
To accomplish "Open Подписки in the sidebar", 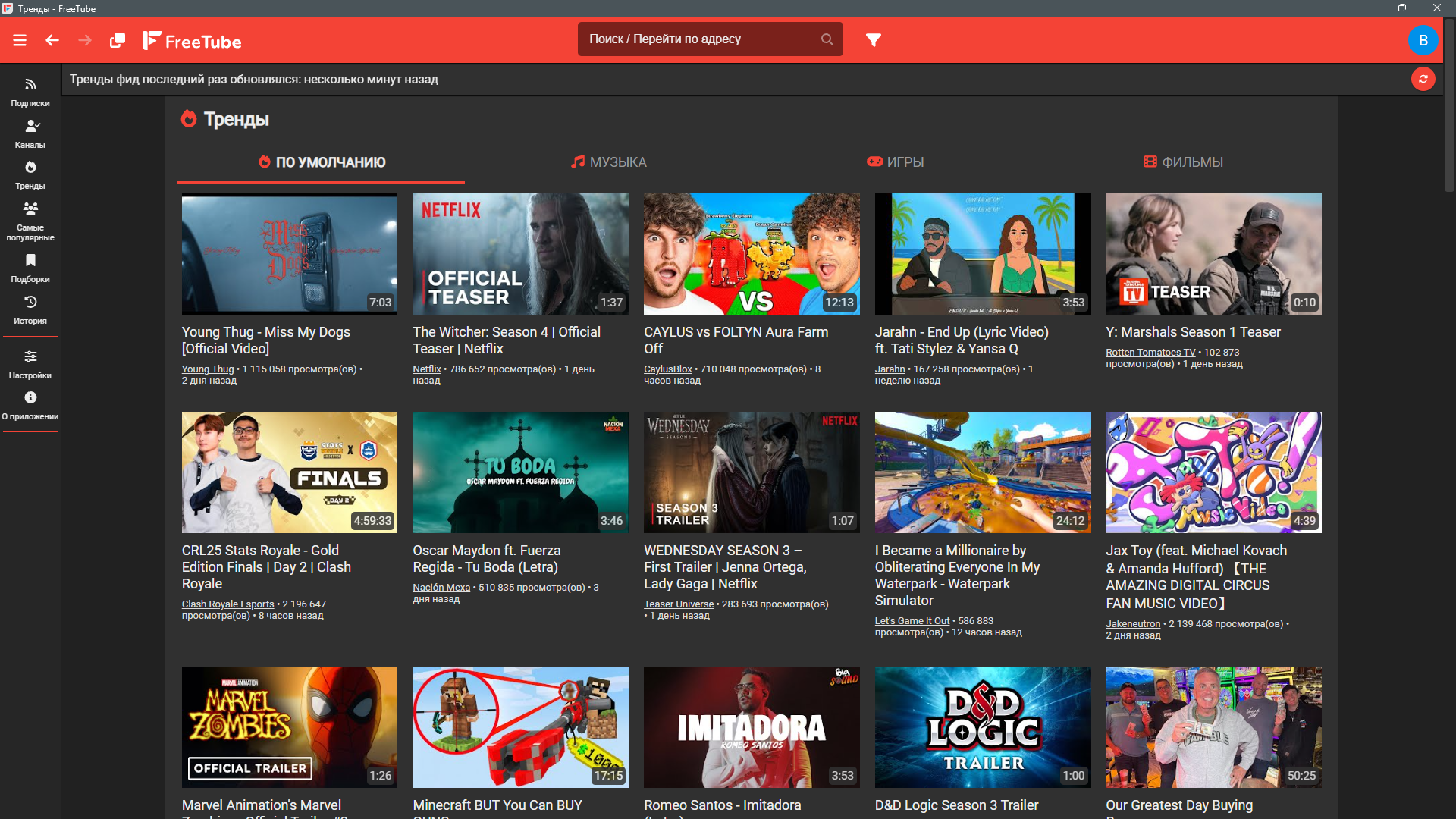I will pos(30,93).
